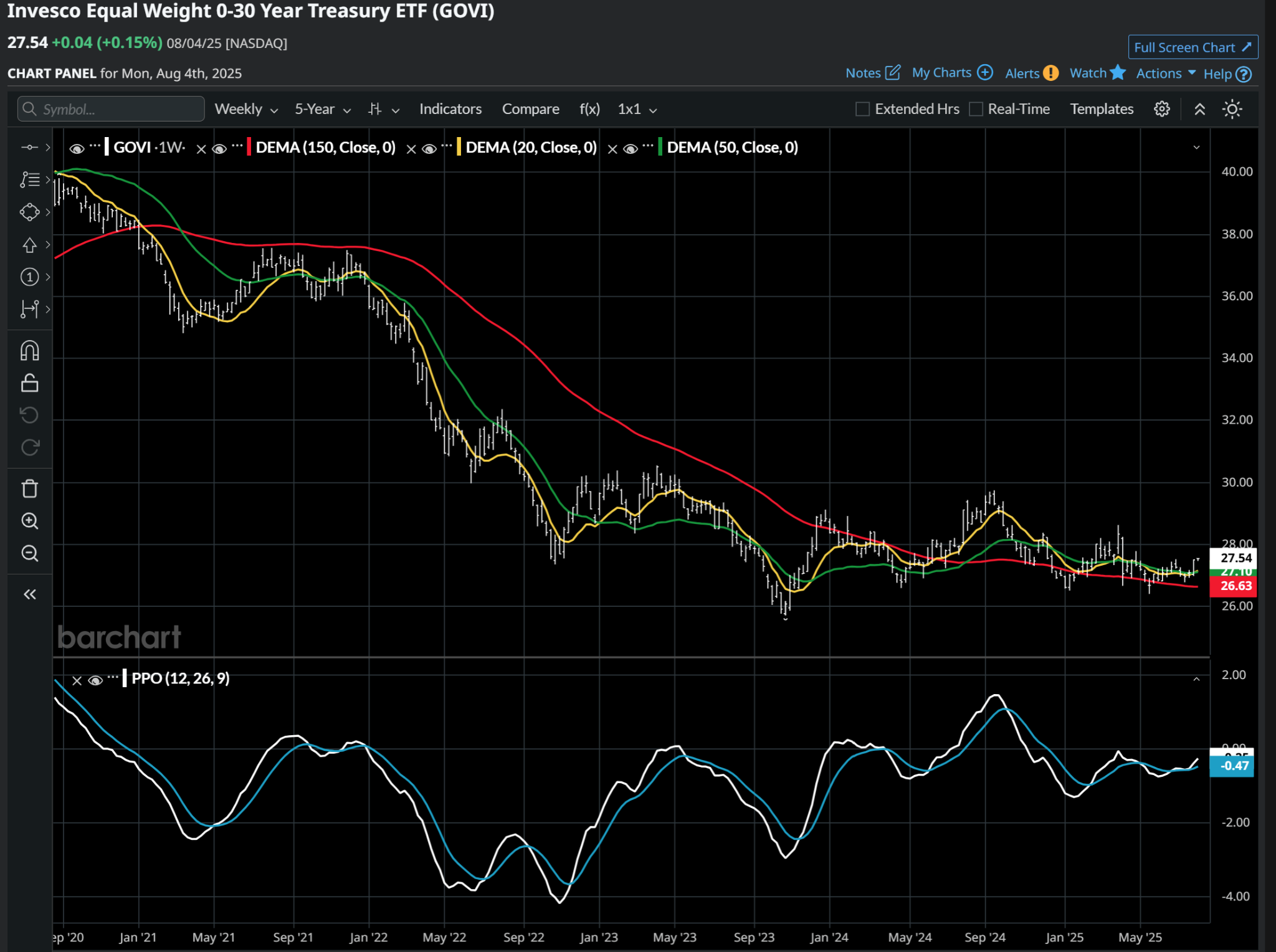This screenshot has height=952, width=1276.
Task: Click the Watch link
Action: click(x=1088, y=73)
